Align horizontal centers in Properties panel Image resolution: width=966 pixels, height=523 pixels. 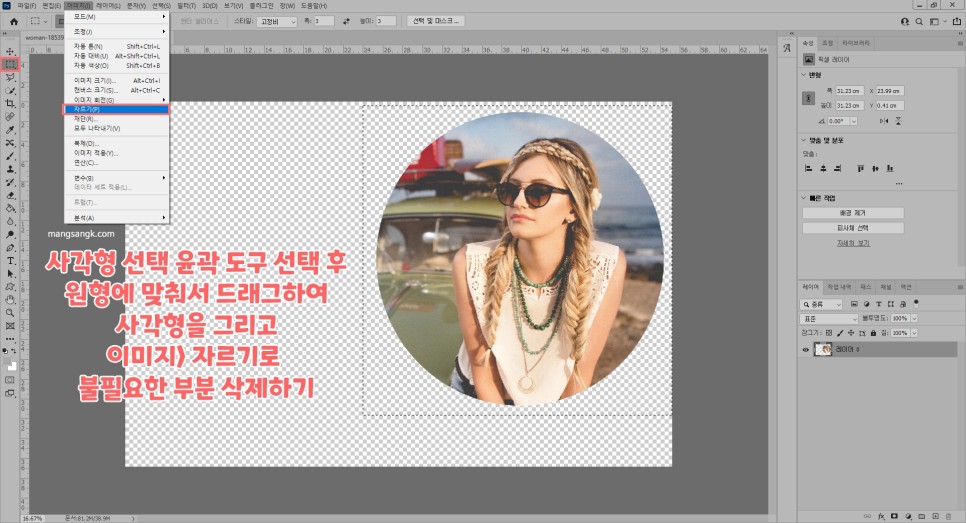pyautogui.click(x=823, y=168)
